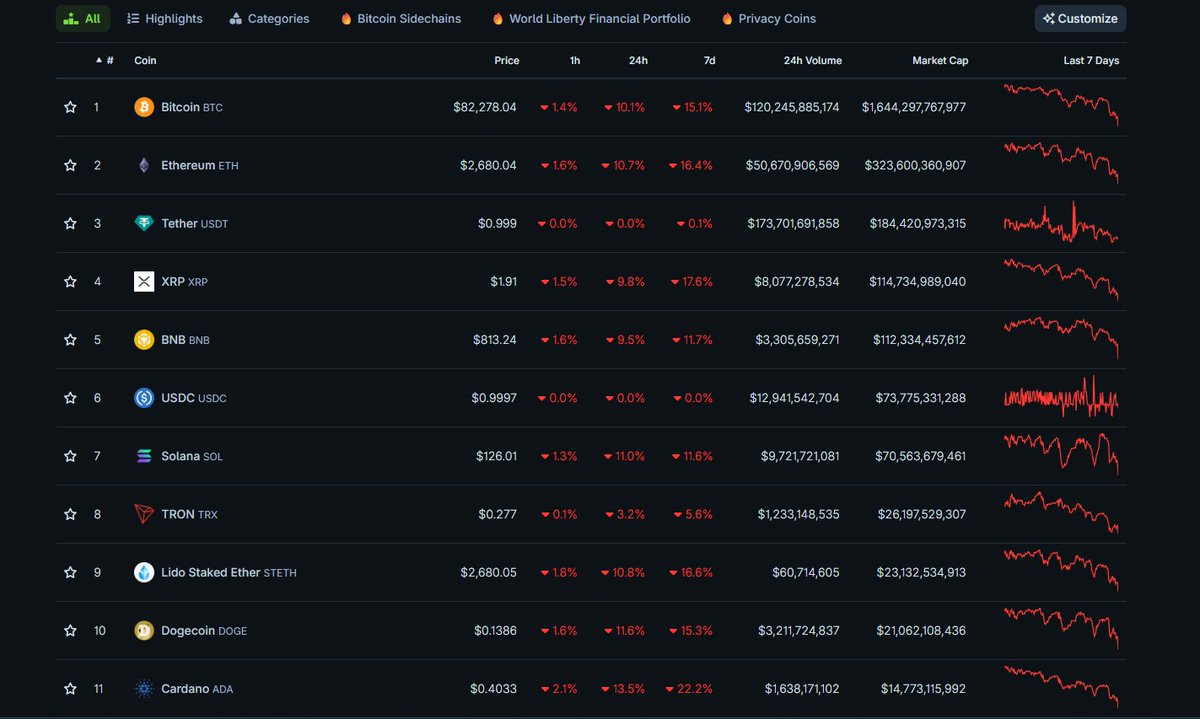This screenshot has width=1200, height=719.
Task: Favorite Dogecoin with its star
Action: 70,630
